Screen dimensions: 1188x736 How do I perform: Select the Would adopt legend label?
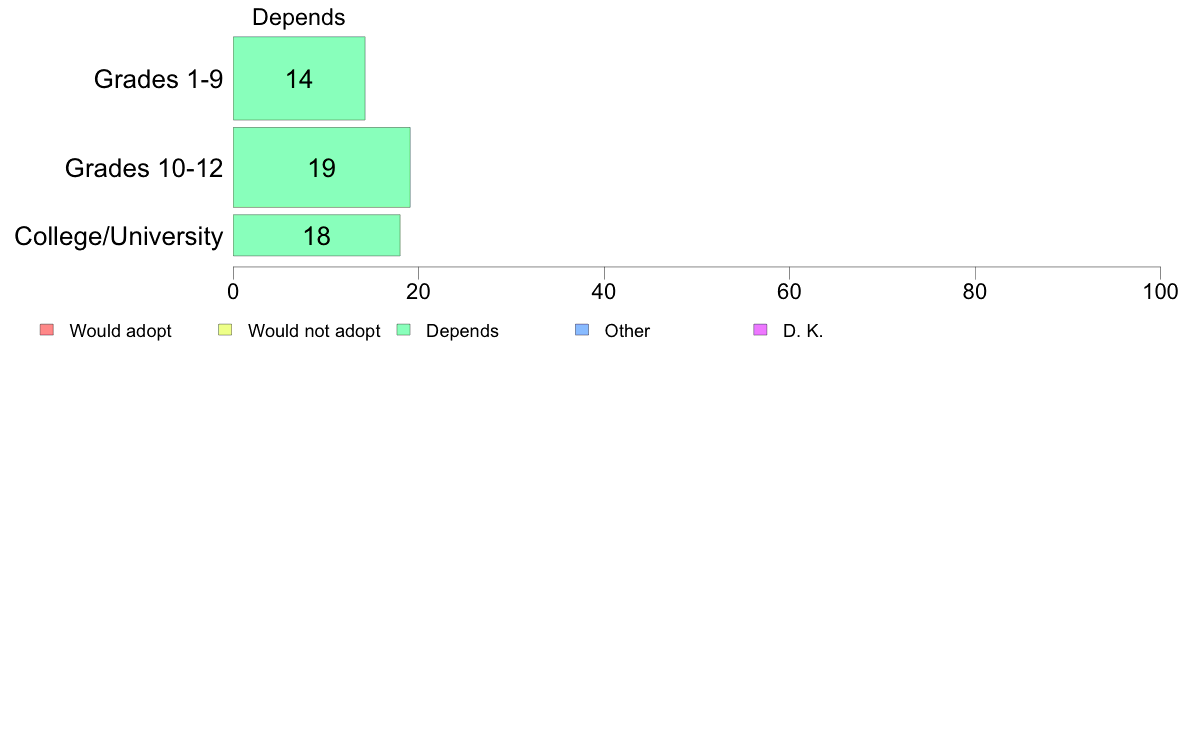click(x=120, y=331)
